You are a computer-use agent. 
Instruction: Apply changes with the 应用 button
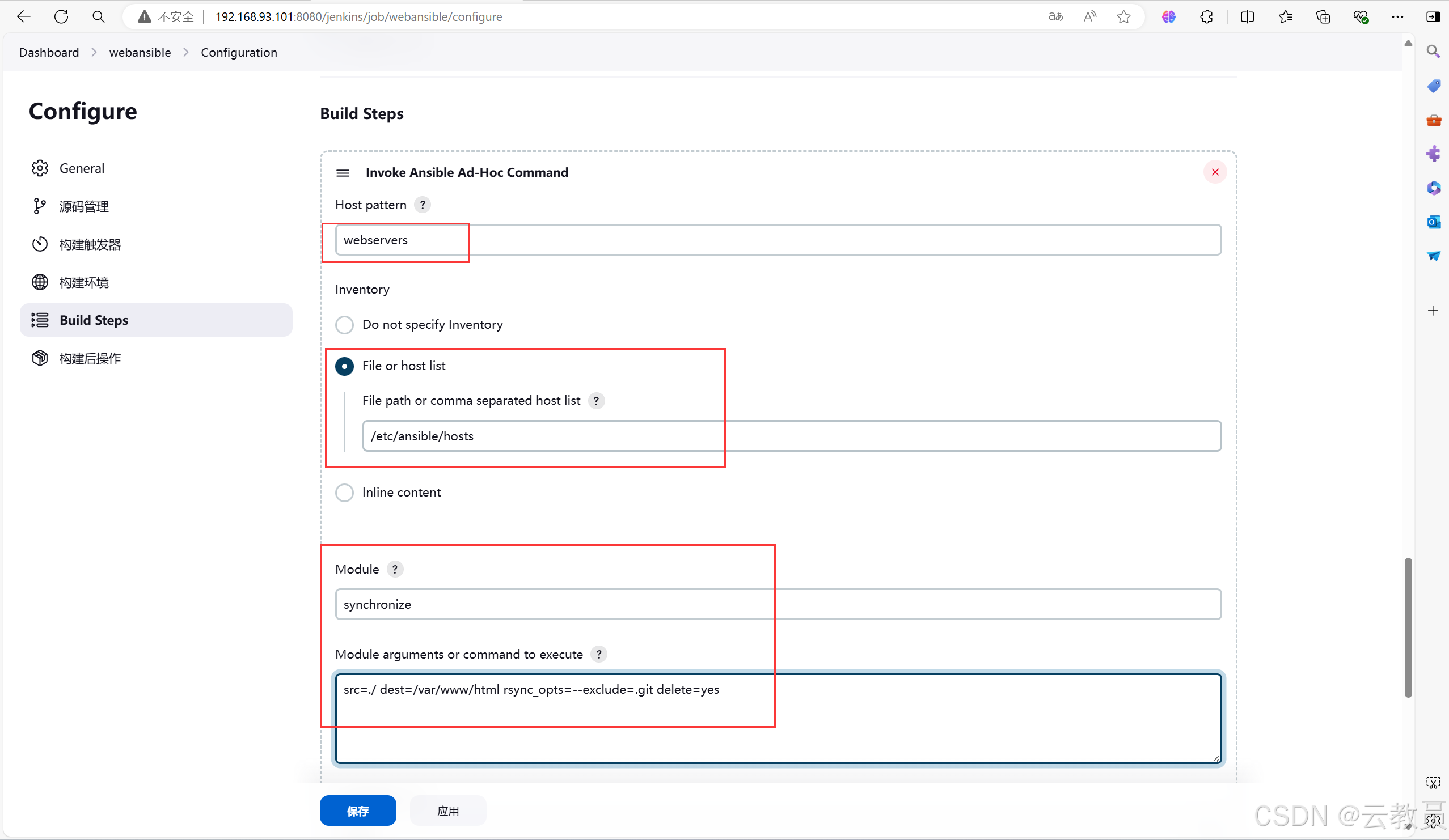(x=448, y=811)
